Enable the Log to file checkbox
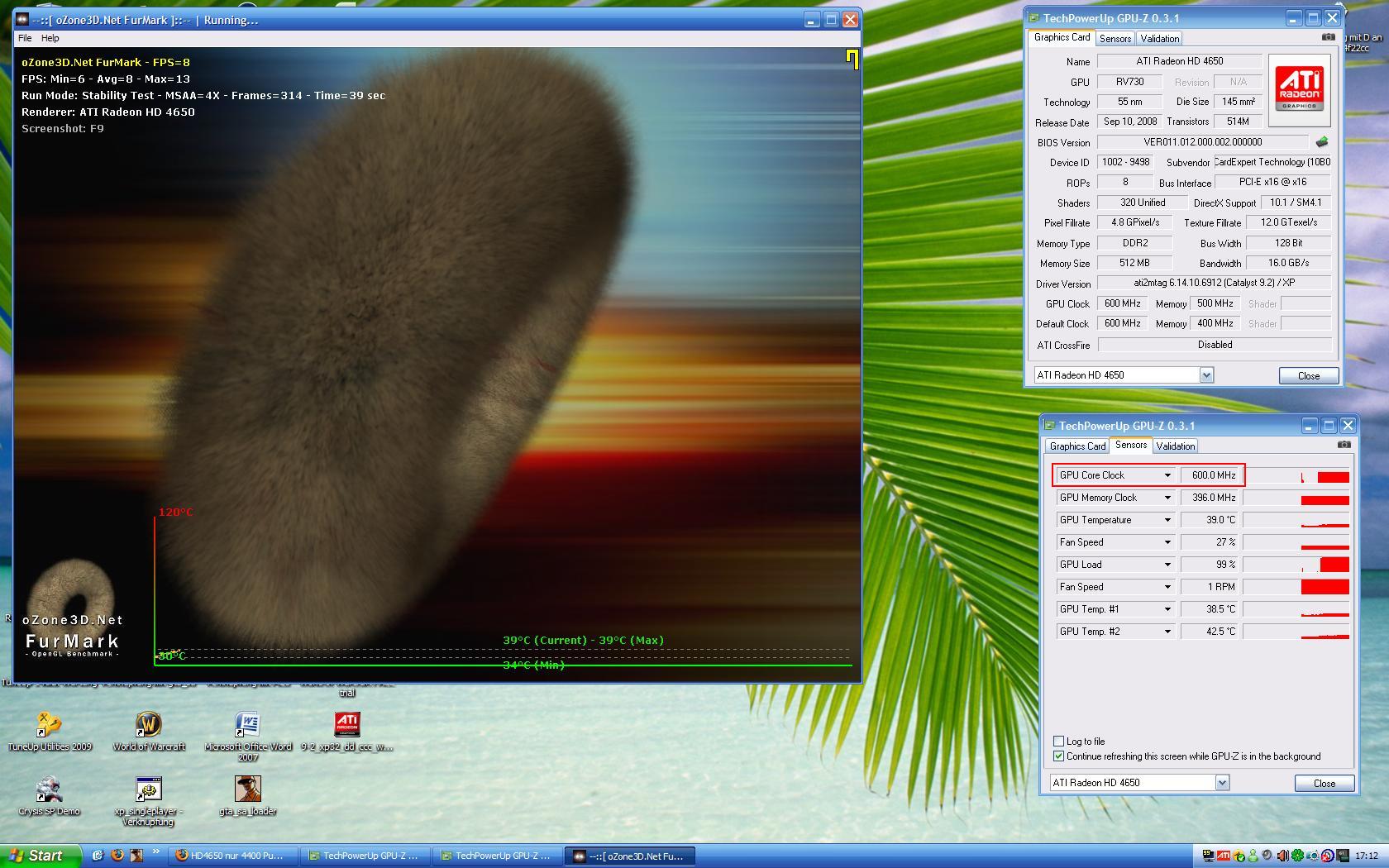This screenshot has width=1389, height=868. pyautogui.click(x=1058, y=742)
